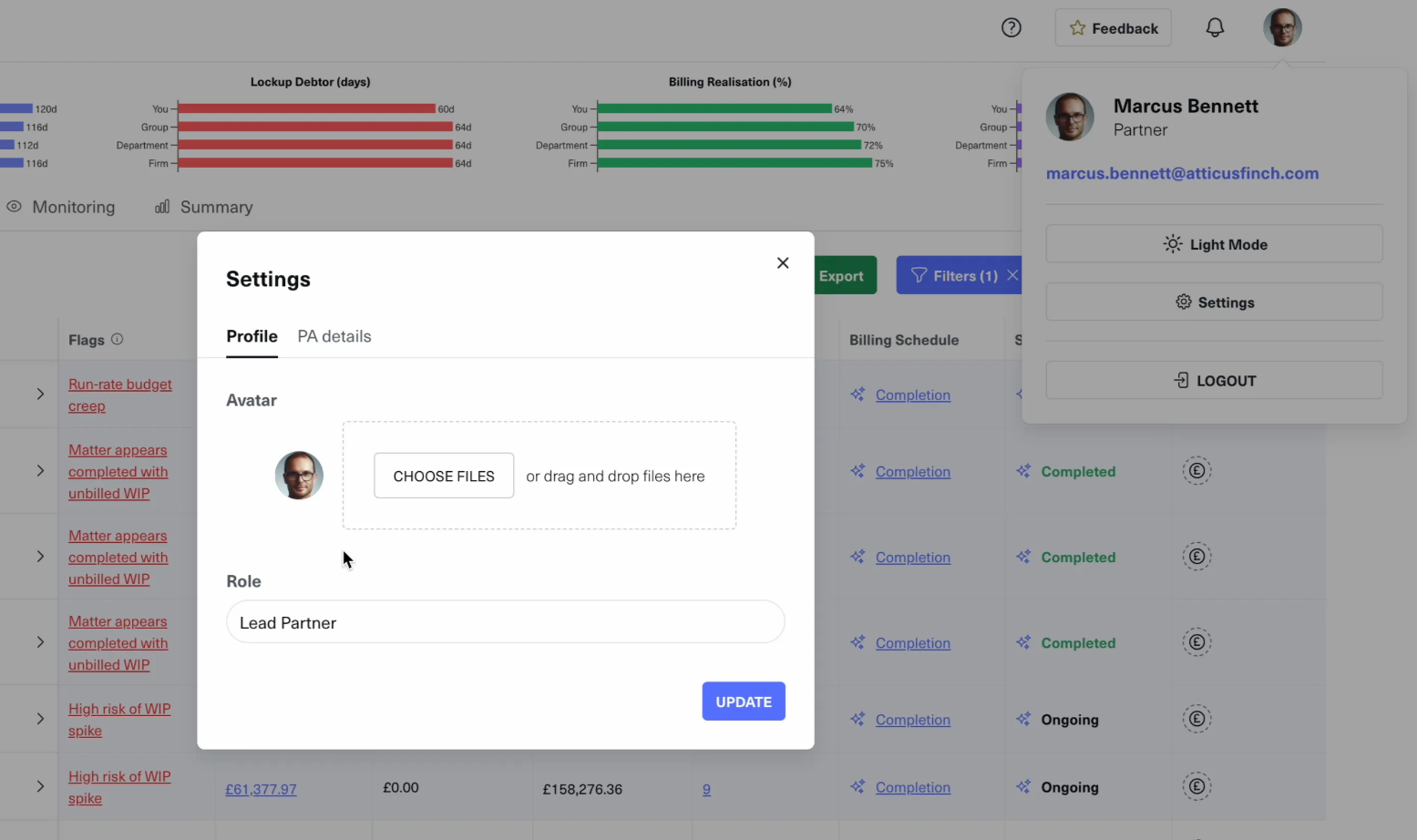The image size is (1417, 840).
Task: Click the profile avatar in top bar
Action: click(x=1281, y=27)
